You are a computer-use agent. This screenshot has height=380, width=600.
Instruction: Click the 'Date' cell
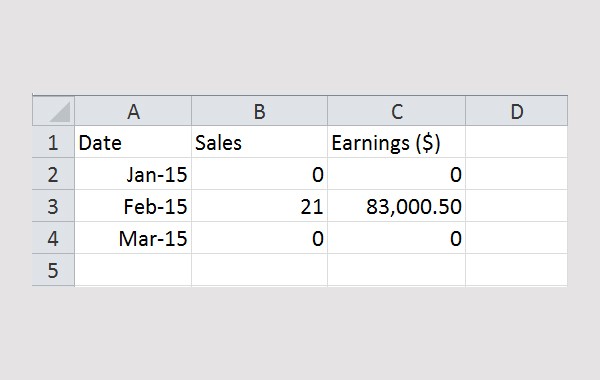pyautogui.click(x=133, y=142)
